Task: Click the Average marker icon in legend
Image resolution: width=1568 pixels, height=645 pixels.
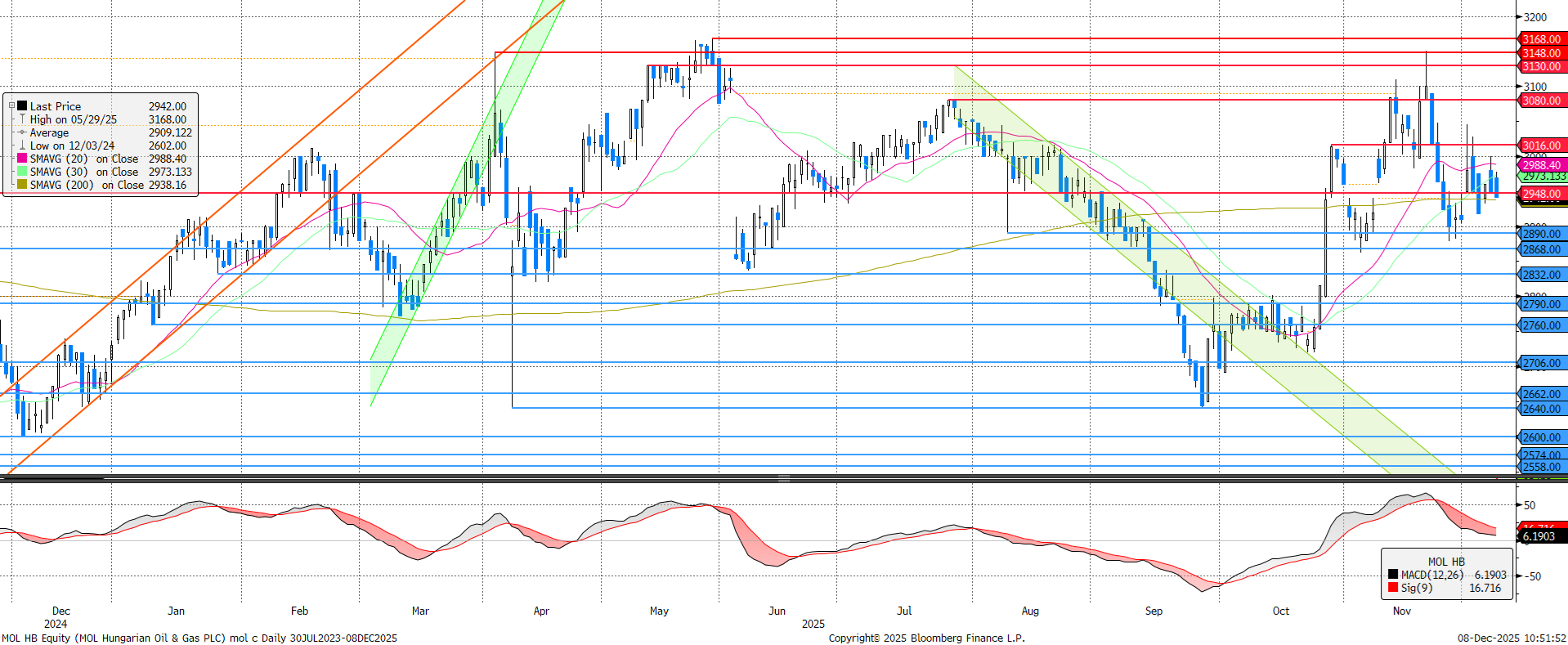Action: 22,132
